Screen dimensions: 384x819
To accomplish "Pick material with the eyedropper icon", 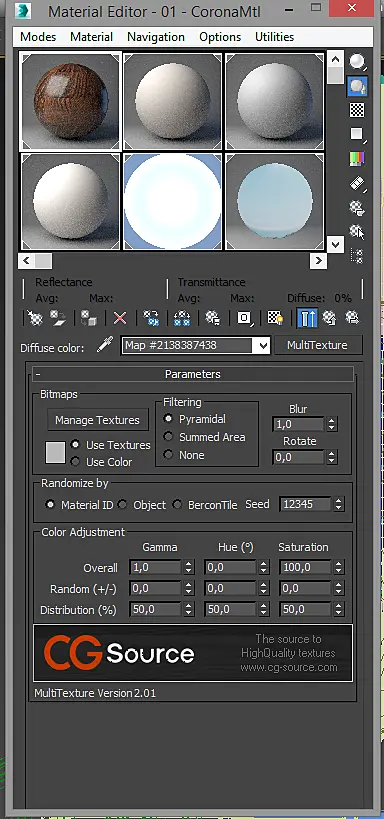I will coord(104,345).
